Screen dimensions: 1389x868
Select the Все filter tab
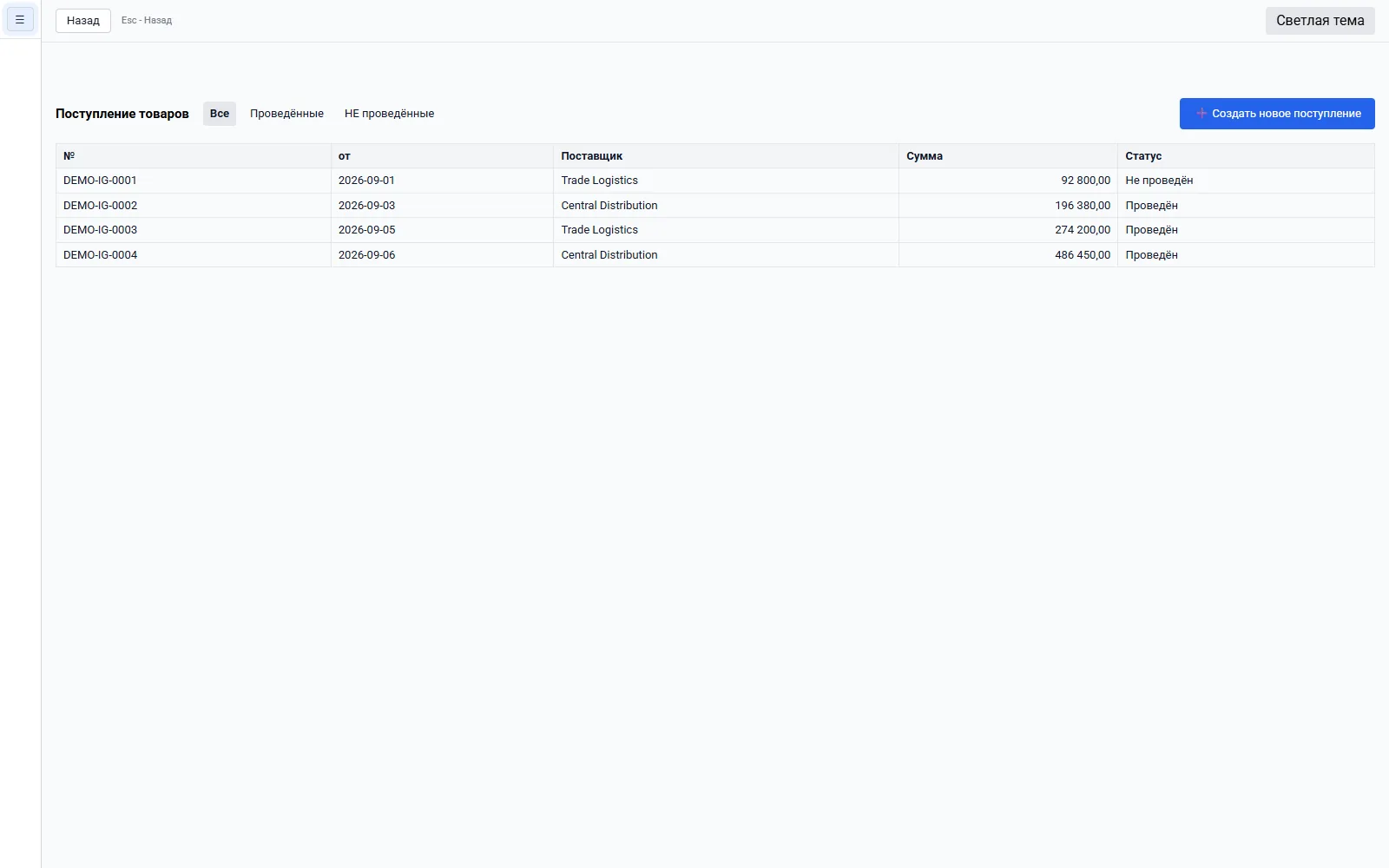220,114
